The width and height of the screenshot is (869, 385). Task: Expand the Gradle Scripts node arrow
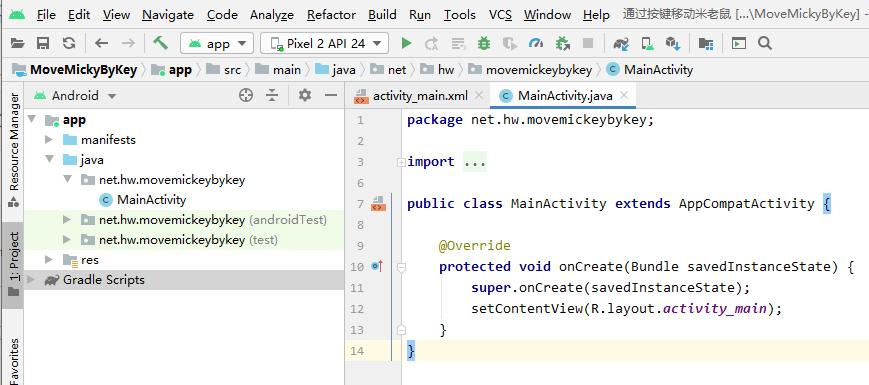click(31, 280)
